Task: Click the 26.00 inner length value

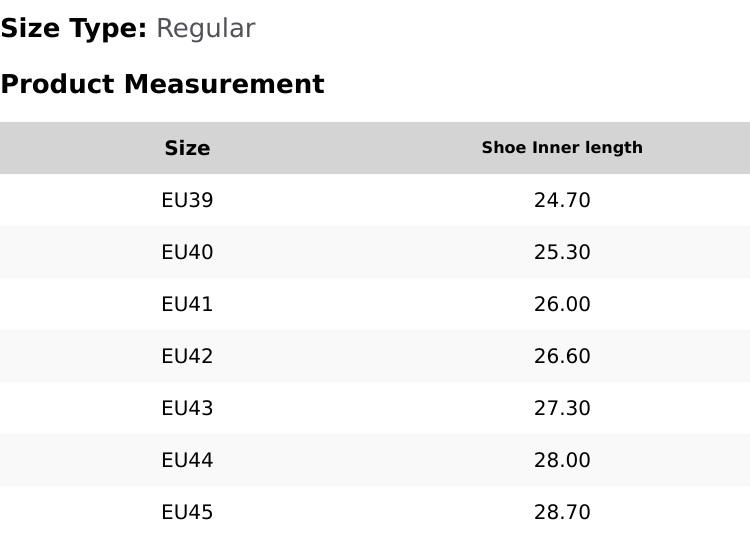Action: (562, 304)
